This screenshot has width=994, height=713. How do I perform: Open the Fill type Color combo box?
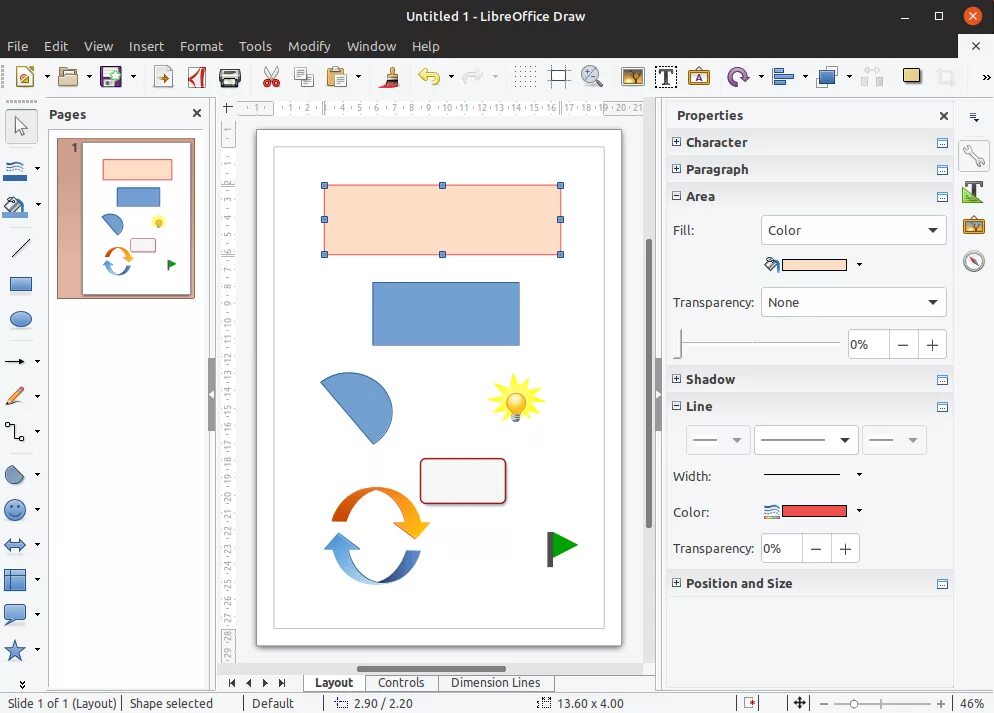click(x=853, y=230)
